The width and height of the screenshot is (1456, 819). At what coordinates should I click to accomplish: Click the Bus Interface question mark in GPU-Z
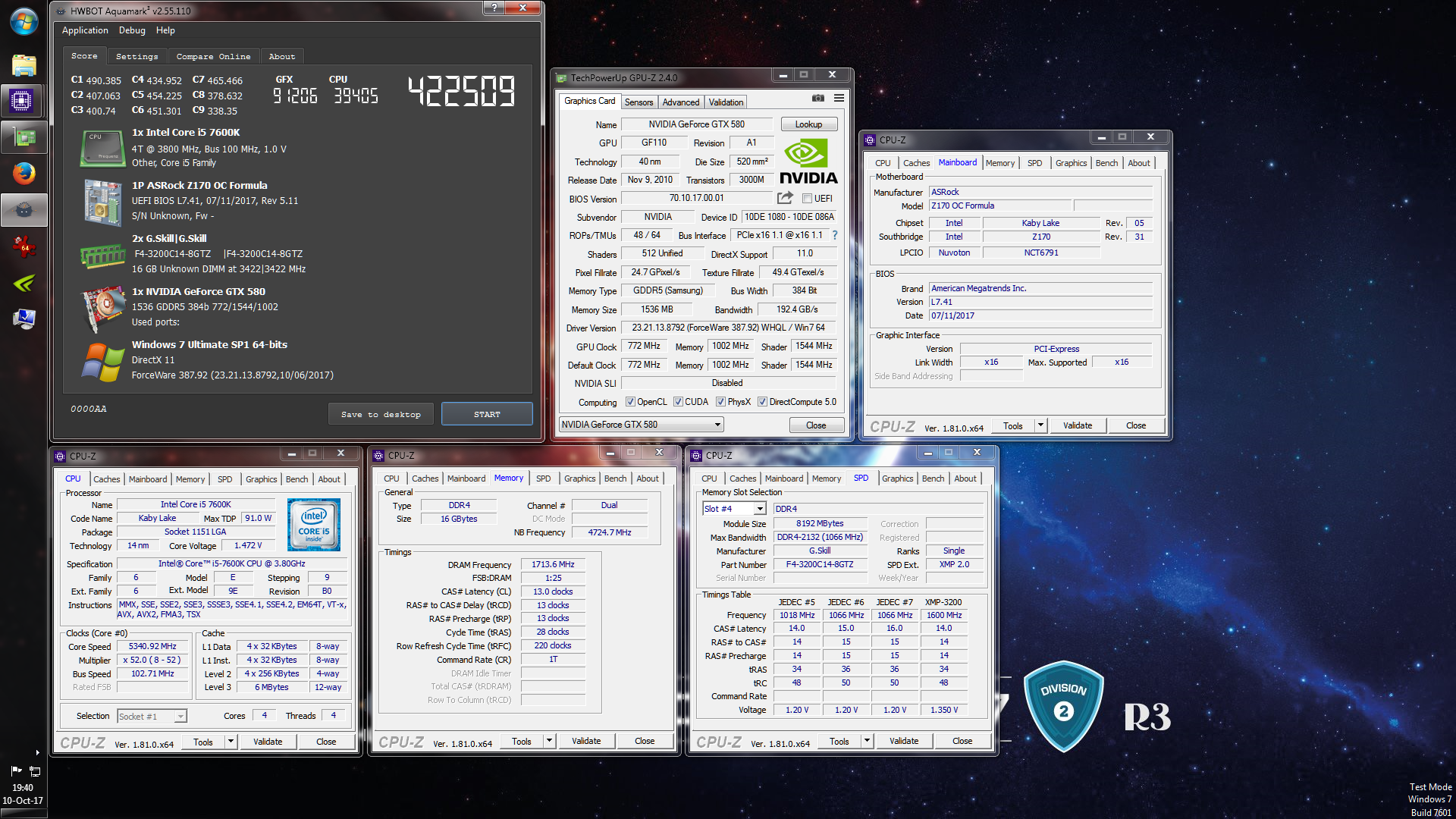point(835,235)
